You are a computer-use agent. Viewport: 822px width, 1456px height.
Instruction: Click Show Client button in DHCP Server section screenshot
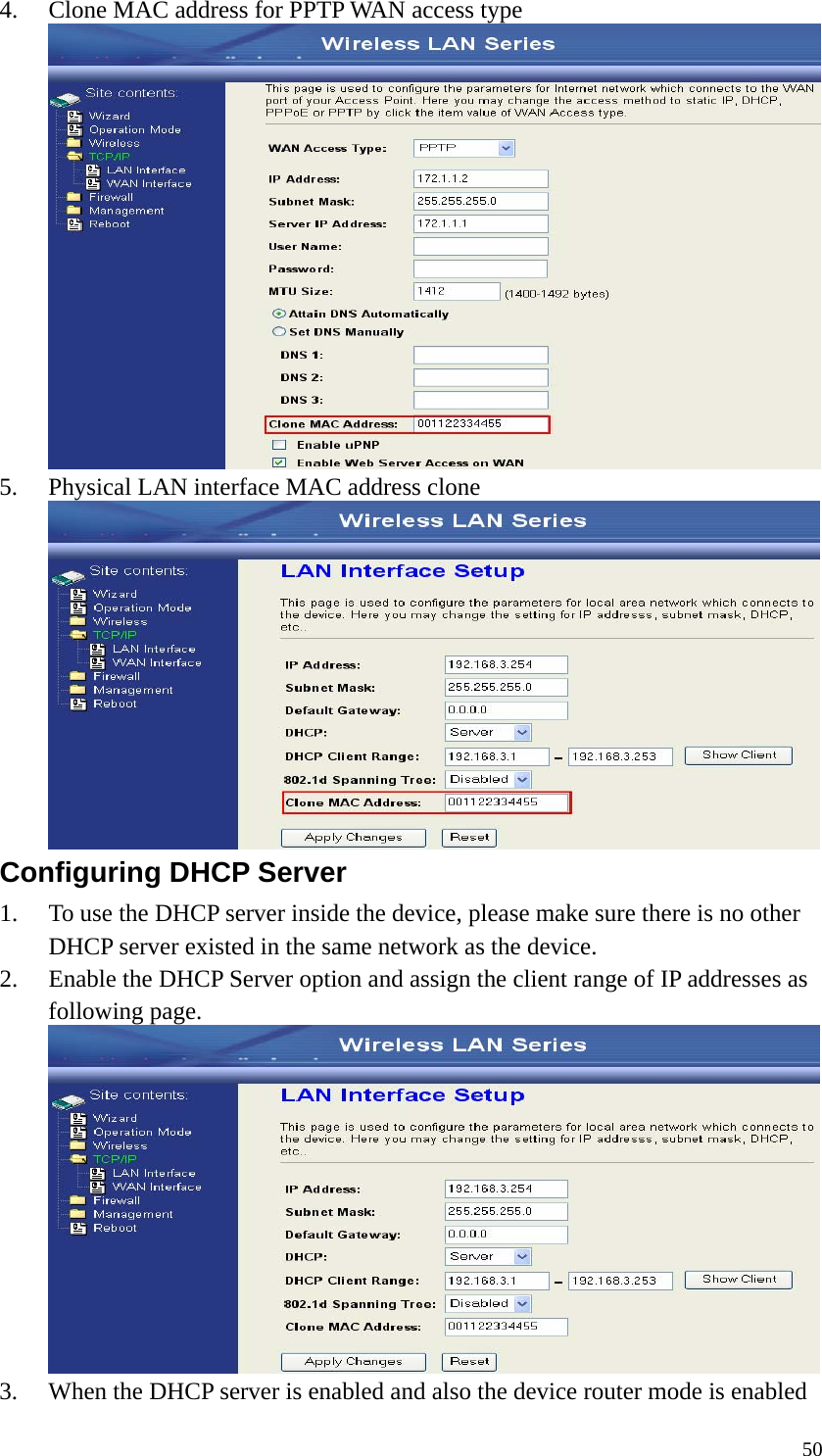[x=740, y=1280]
